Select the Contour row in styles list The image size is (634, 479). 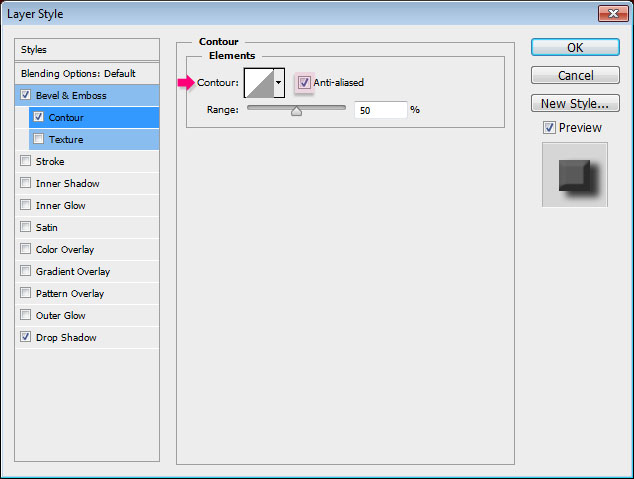(94, 118)
